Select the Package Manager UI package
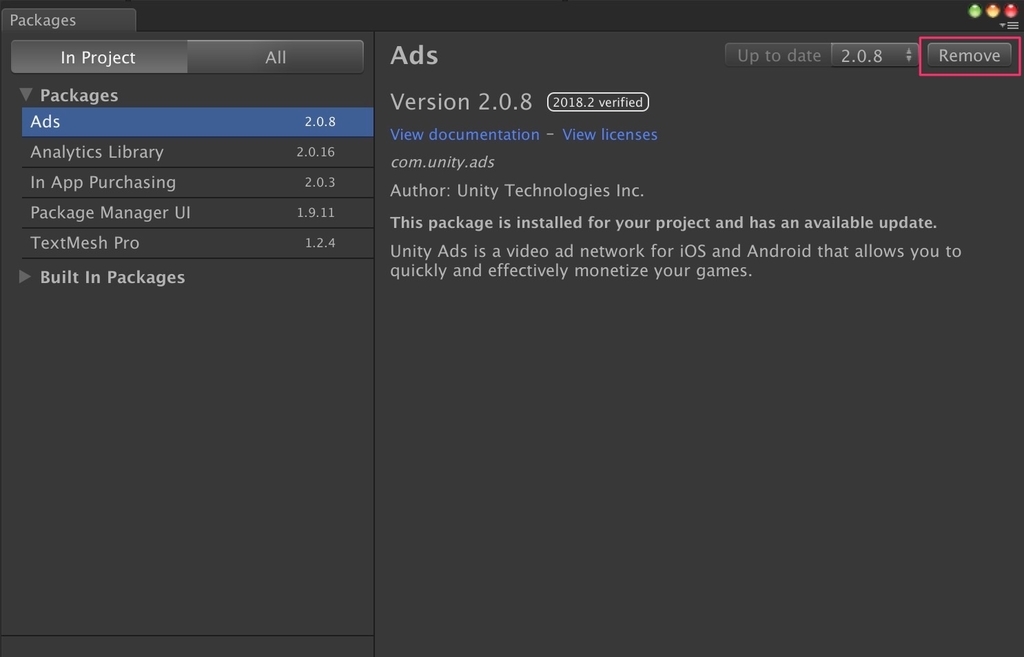1024x657 pixels. tap(197, 213)
